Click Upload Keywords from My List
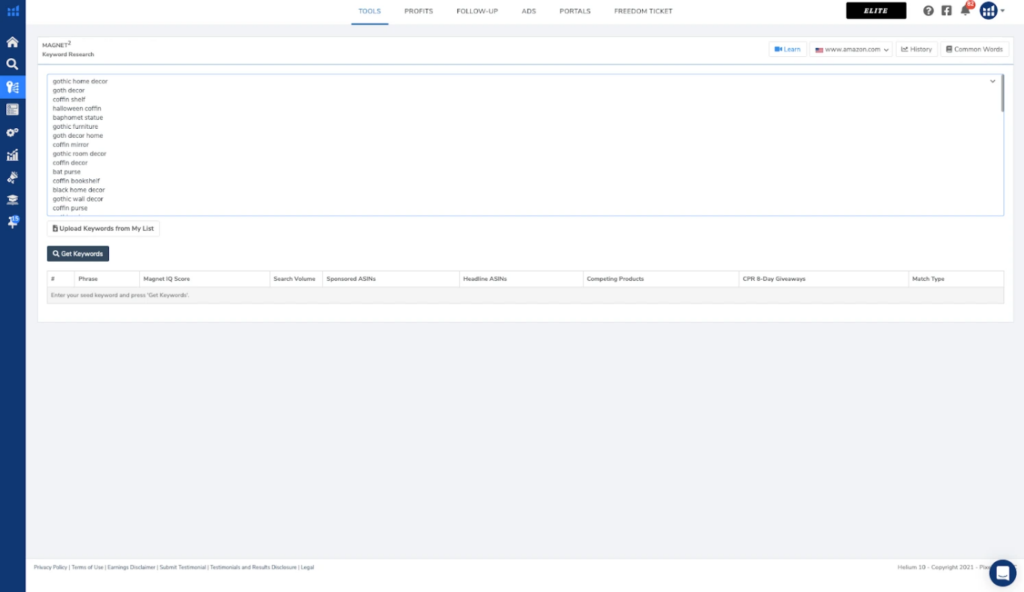The image size is (1024, 592). (103, 229)
